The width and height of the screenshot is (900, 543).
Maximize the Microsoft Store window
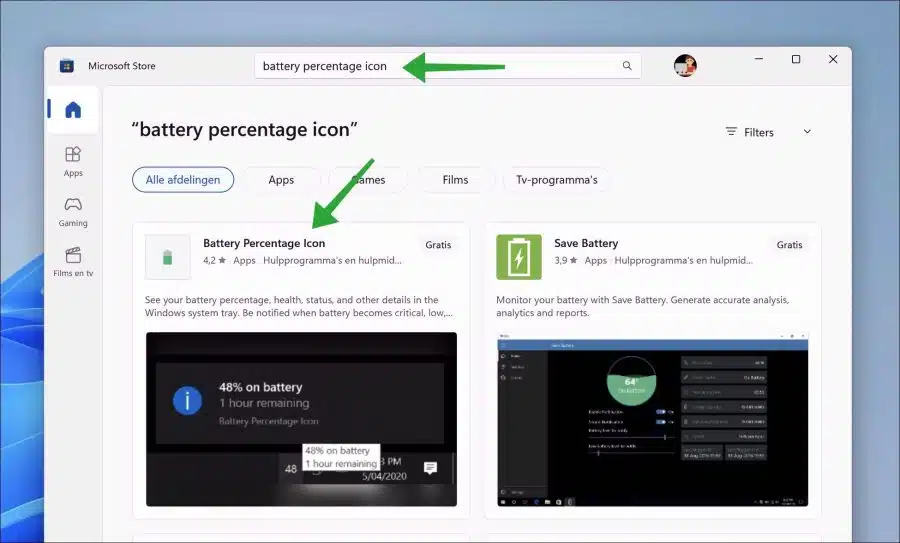point(796,59)
